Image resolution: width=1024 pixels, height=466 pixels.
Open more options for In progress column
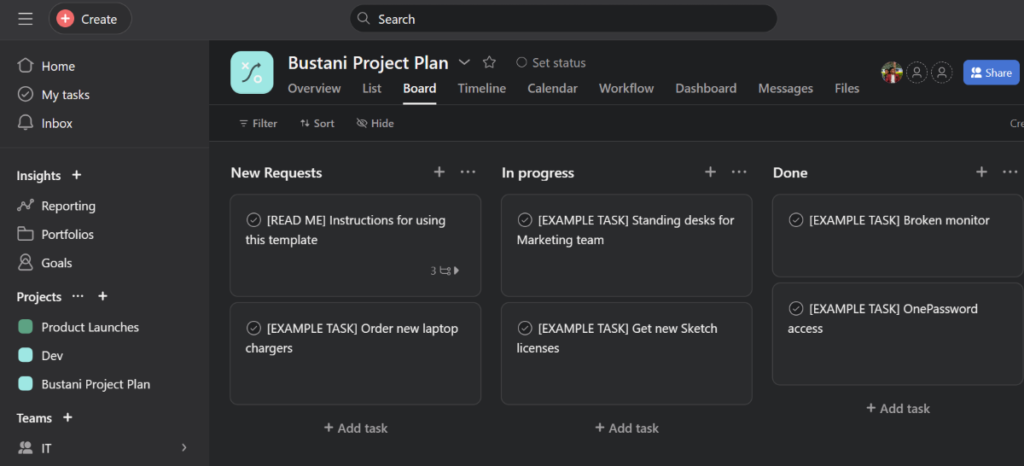click(739, 172)
